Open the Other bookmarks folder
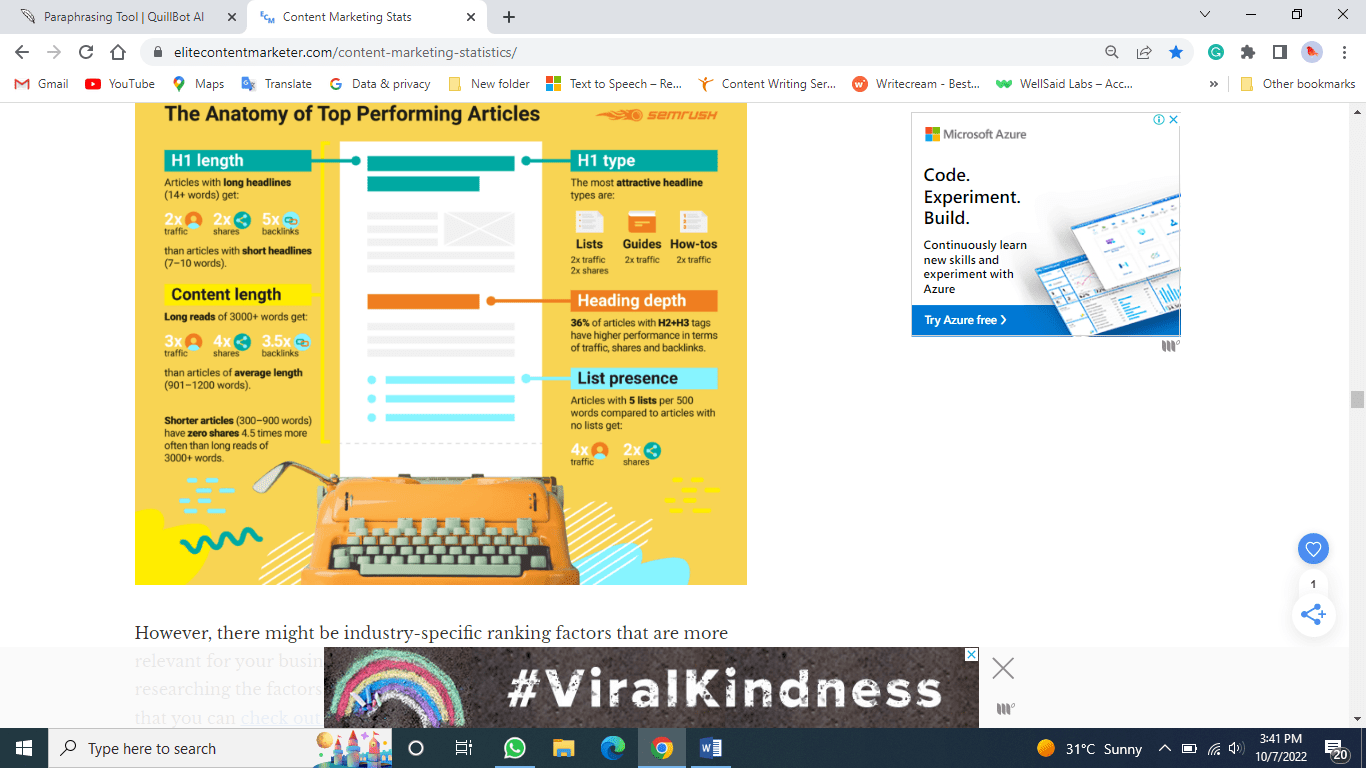This screenshot has width=1366, height=768. tap(1297, 84)
